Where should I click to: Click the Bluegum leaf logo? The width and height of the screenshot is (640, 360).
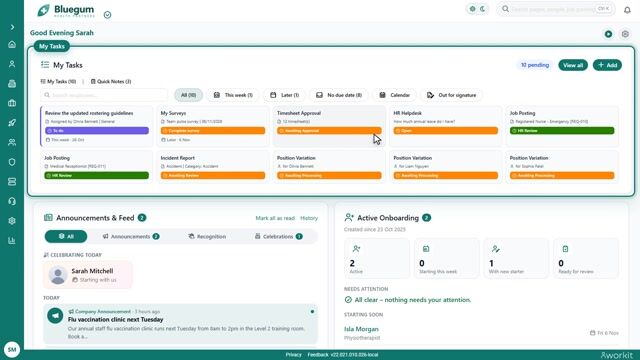(x=44, y=10)
